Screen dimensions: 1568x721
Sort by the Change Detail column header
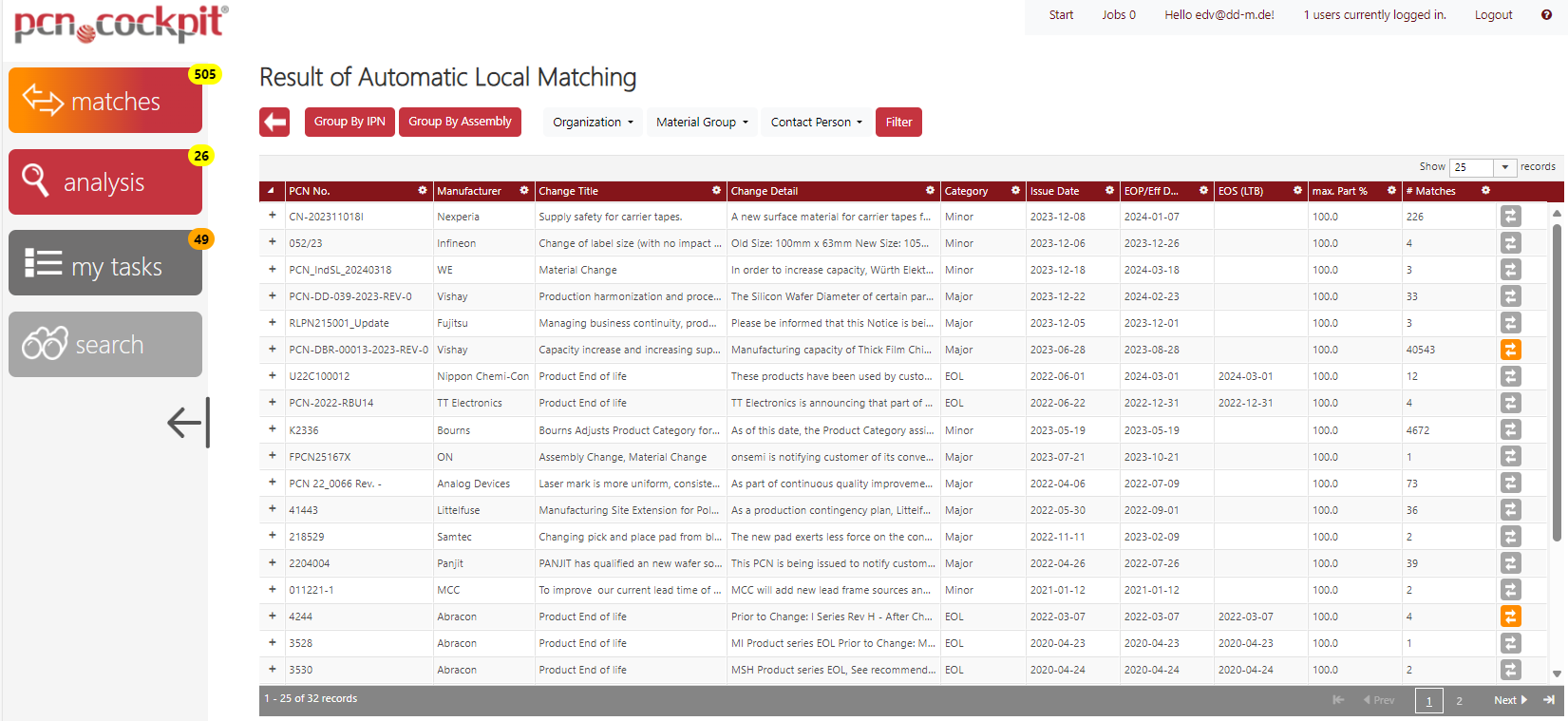point(765,191)
